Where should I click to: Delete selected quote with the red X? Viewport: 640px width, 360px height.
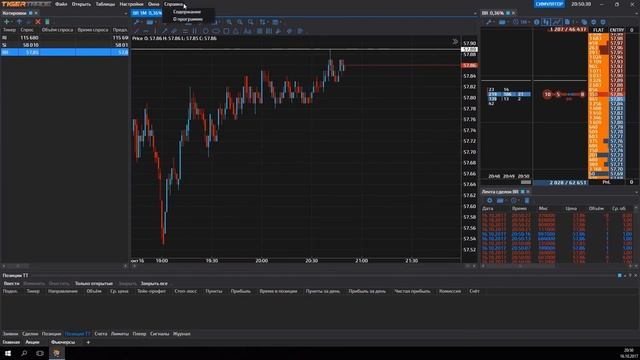[38, 22]
